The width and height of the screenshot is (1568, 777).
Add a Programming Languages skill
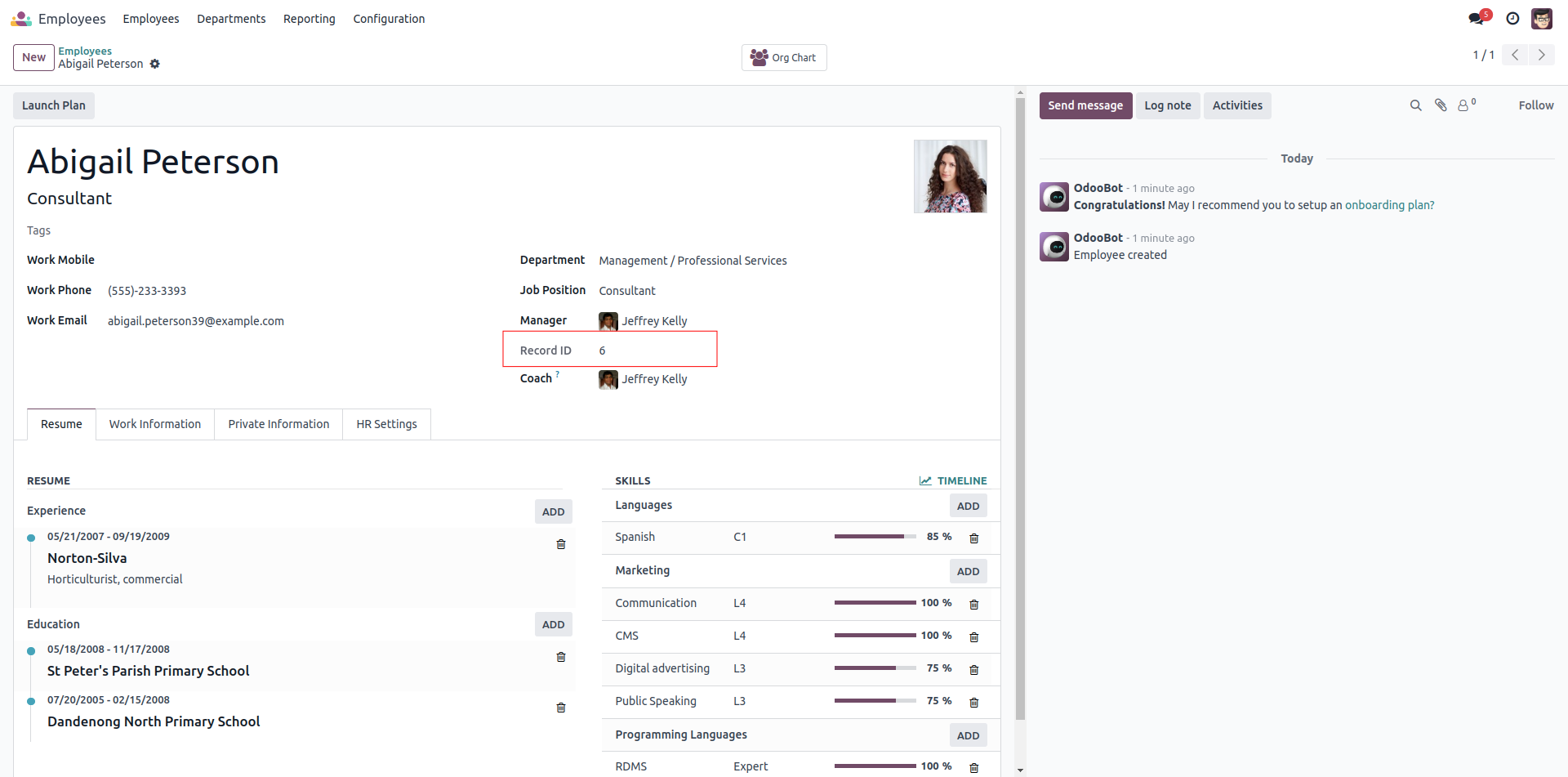point(968,735)
